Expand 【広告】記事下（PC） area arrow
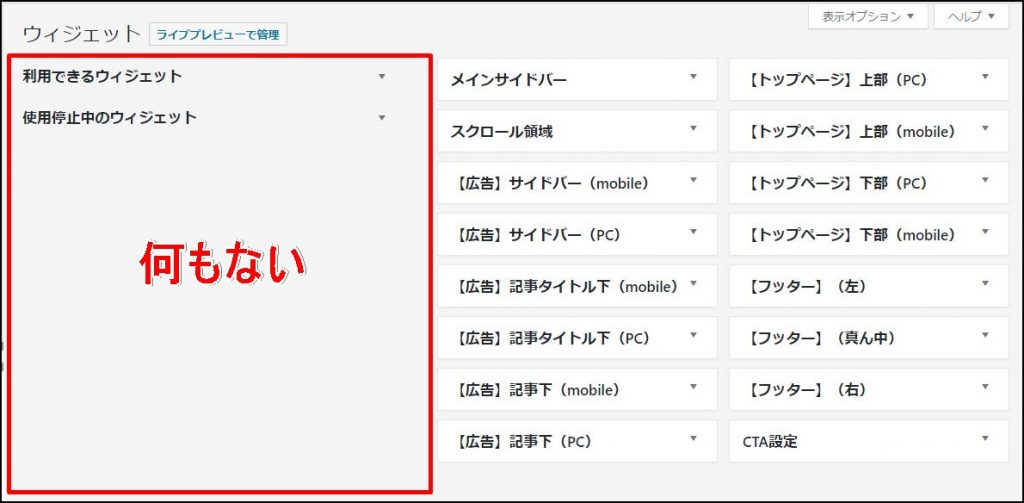 694,438
